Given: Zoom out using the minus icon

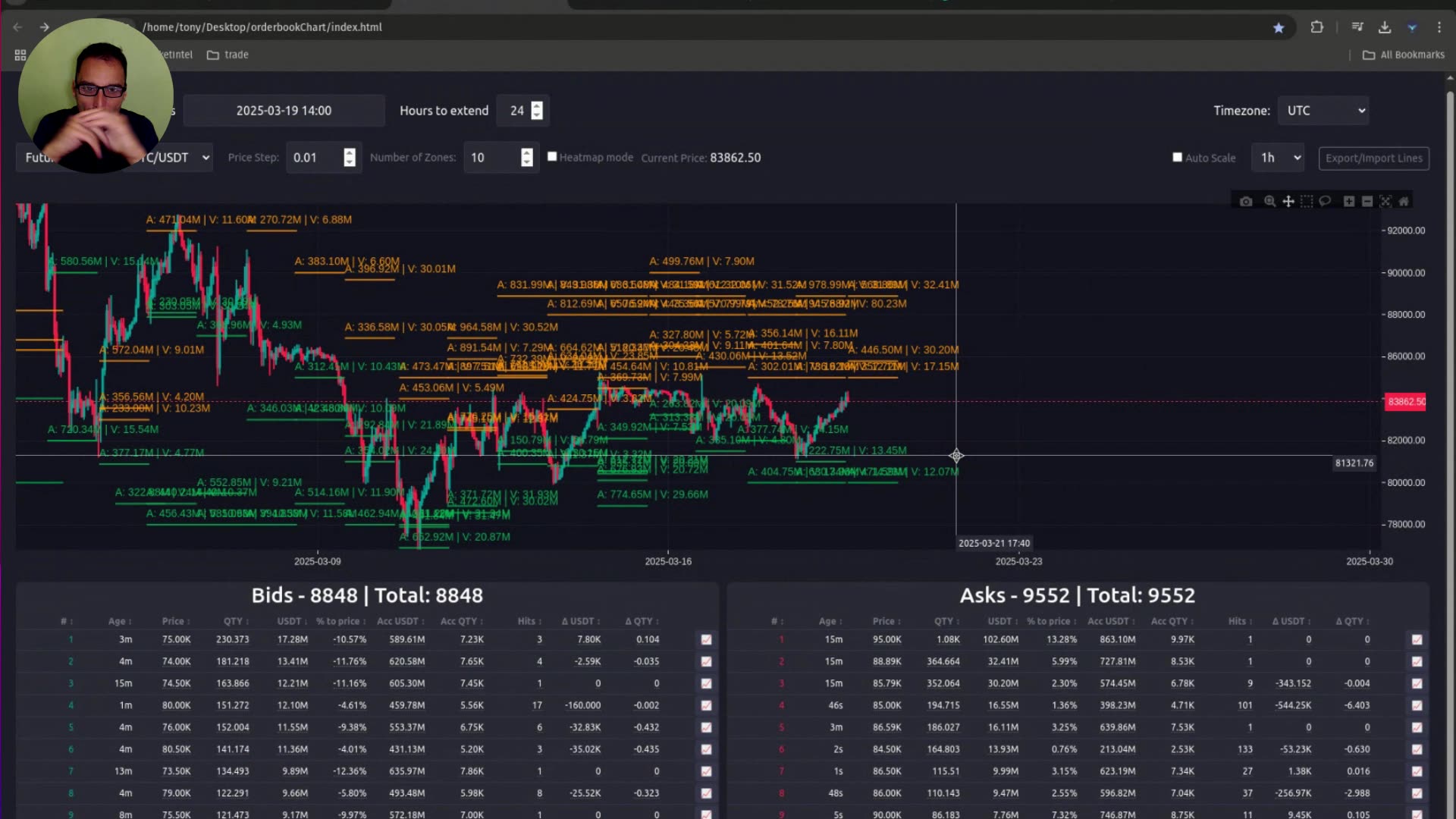Looking at the screenshot, I should tap(1367, 201).
